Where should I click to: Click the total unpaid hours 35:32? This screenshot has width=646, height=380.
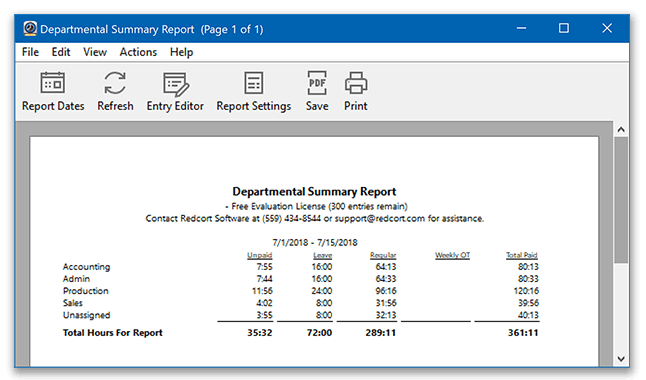[x=260, y=333]
